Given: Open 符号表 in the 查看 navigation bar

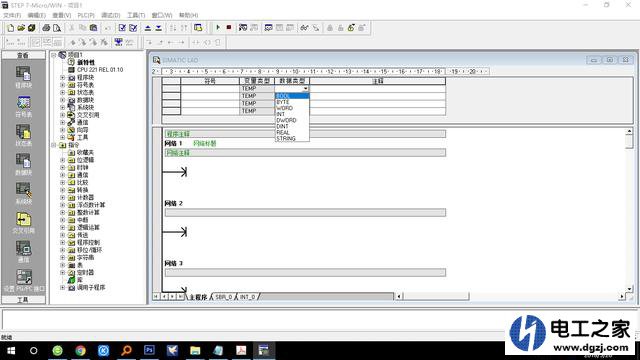Looking at the screenshot, I should tap(23, 107).
